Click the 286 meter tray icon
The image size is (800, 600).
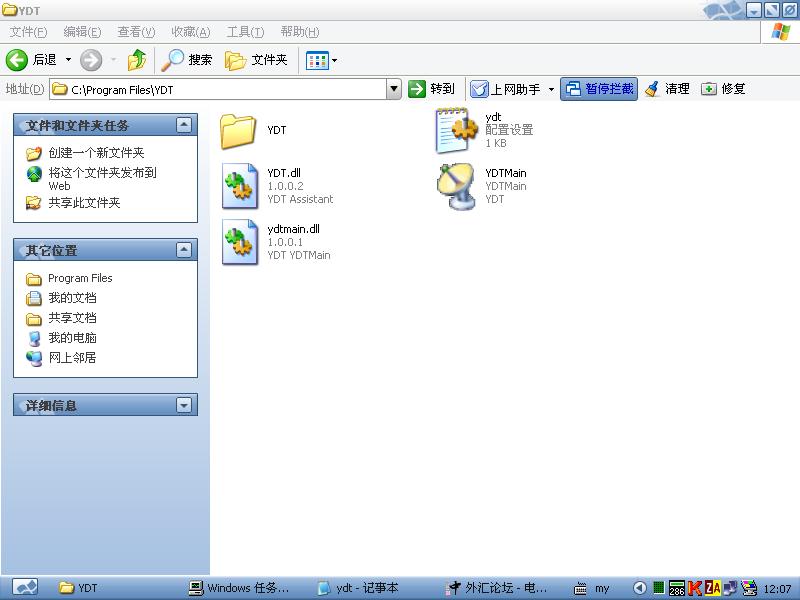coord(677,588)
